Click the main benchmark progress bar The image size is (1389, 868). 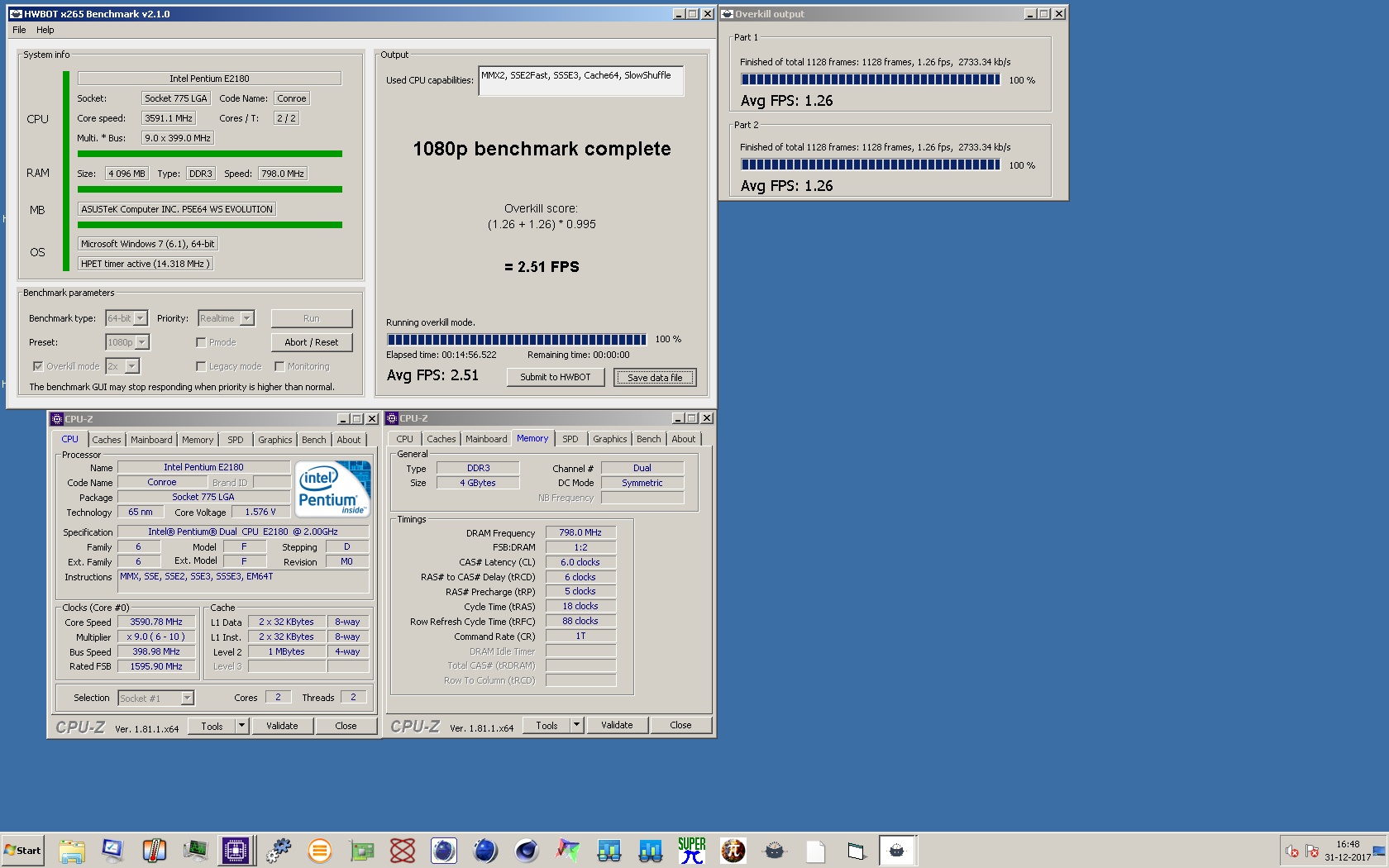(x=517, y=340)
